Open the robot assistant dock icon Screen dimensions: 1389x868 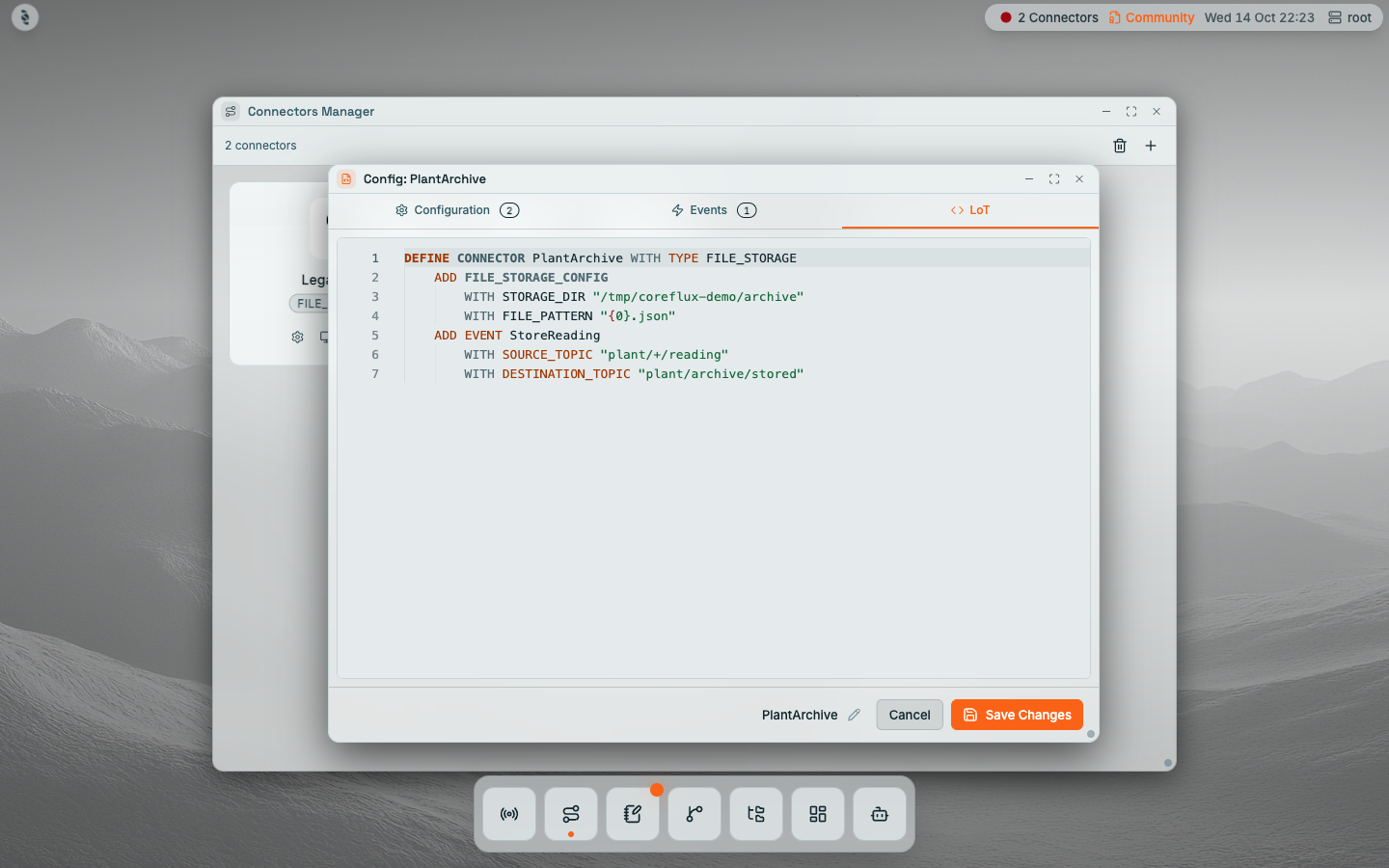tap(880, 814)
